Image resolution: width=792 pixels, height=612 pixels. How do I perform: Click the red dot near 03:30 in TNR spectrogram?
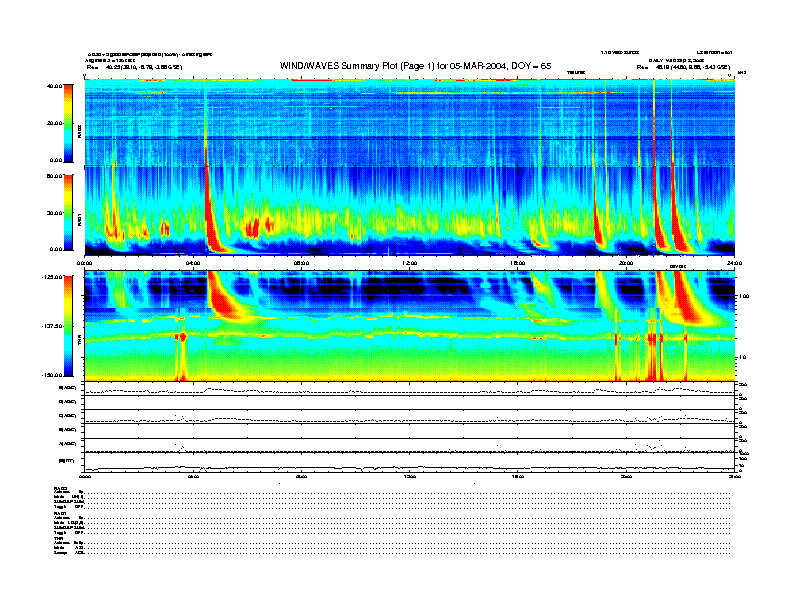click(181, 338)
